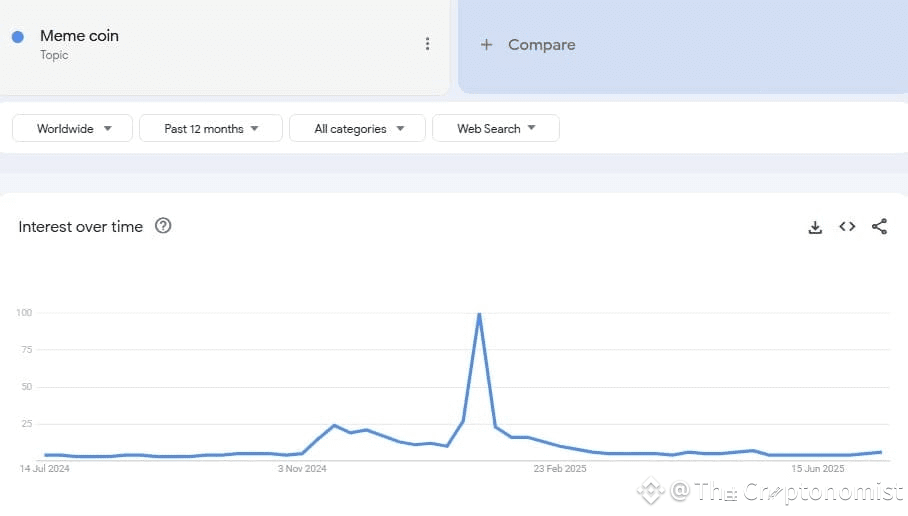This screenshot has height=516, width=908.
Task: Click the 23 Feb 2025 axis label
Action: (560, 469)
